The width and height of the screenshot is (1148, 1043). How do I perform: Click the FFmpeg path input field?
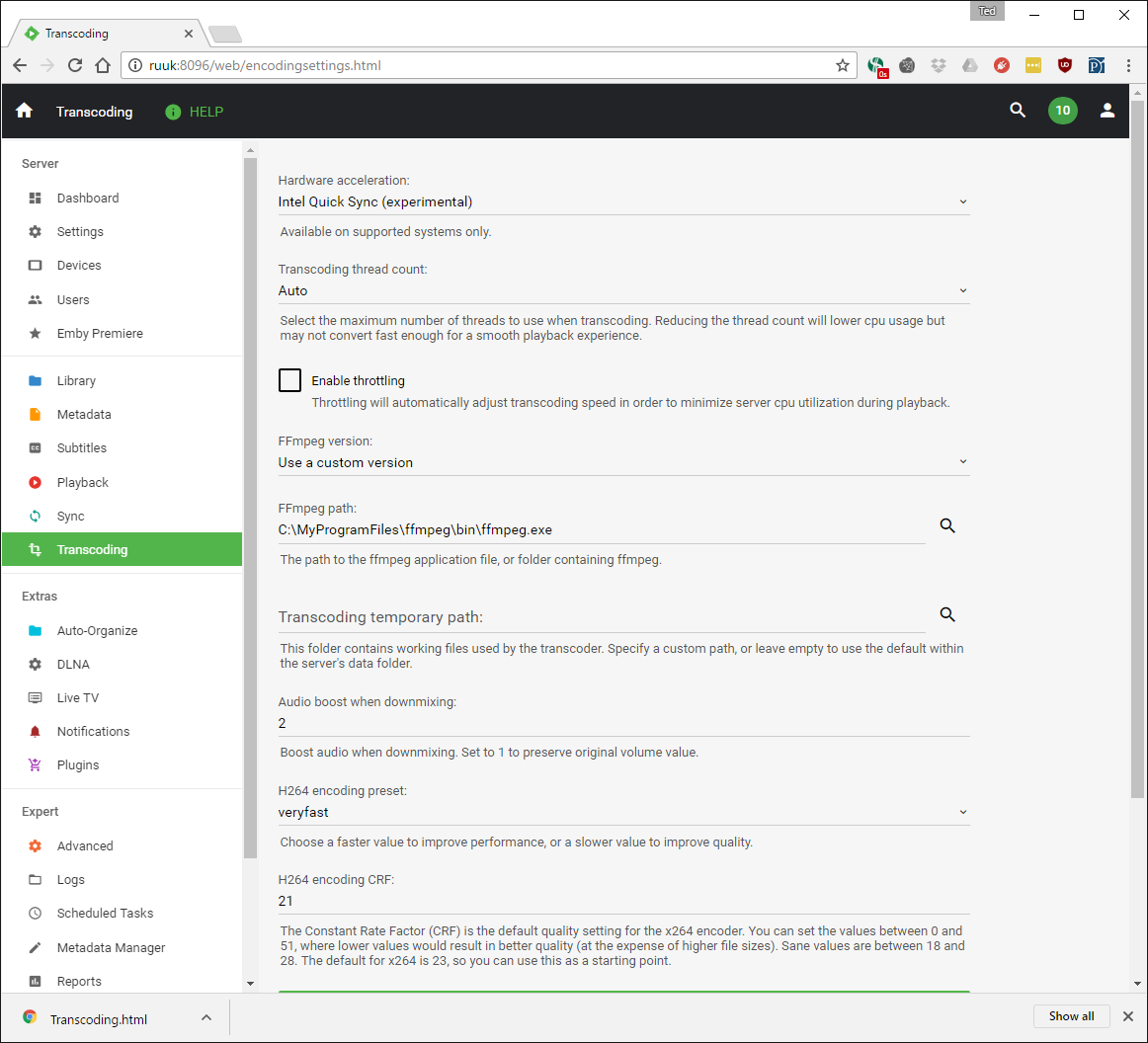[x=602, y=530]
